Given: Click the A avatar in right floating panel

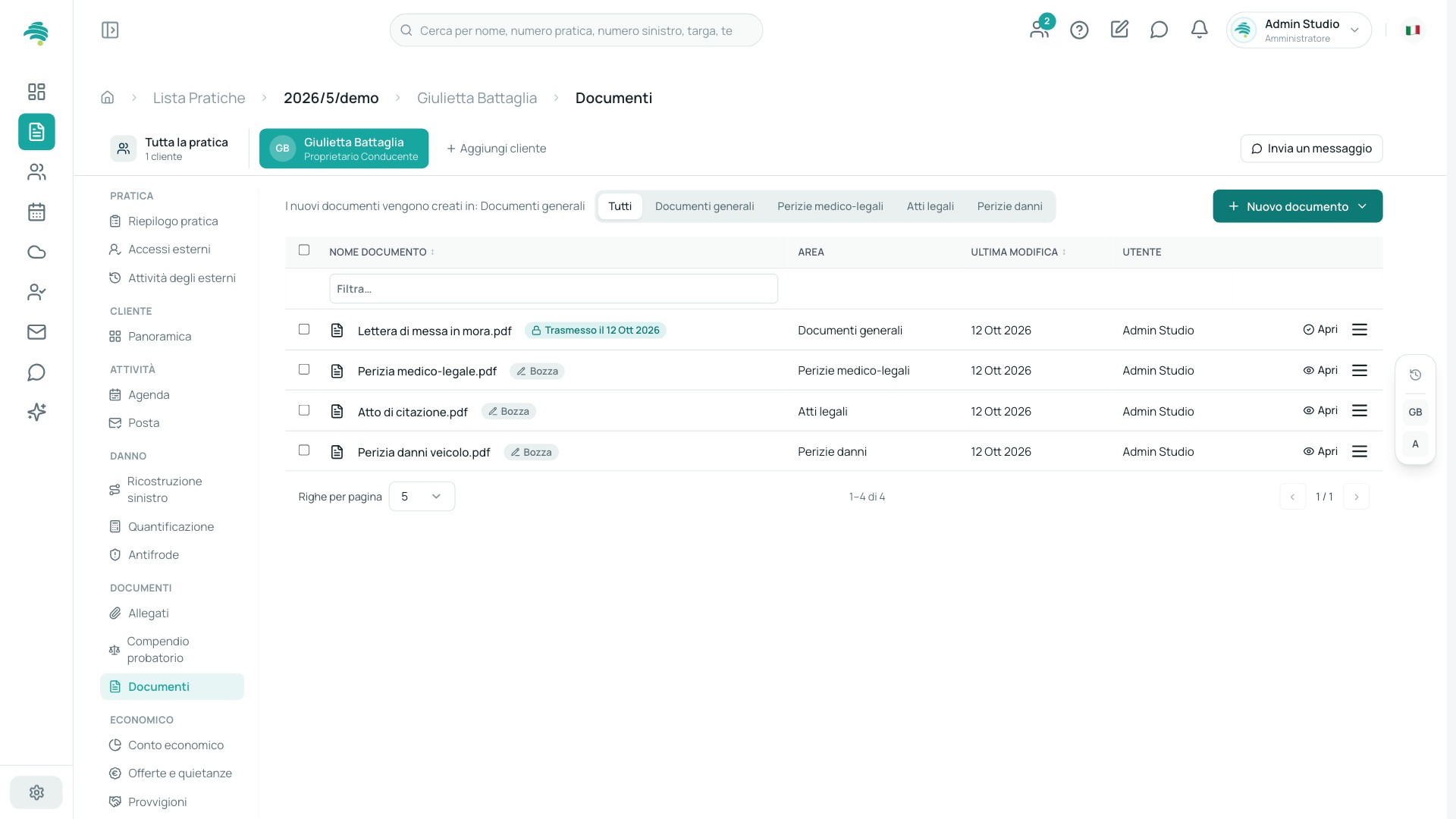Looking at the screenshot, I should coord(1415,444).
